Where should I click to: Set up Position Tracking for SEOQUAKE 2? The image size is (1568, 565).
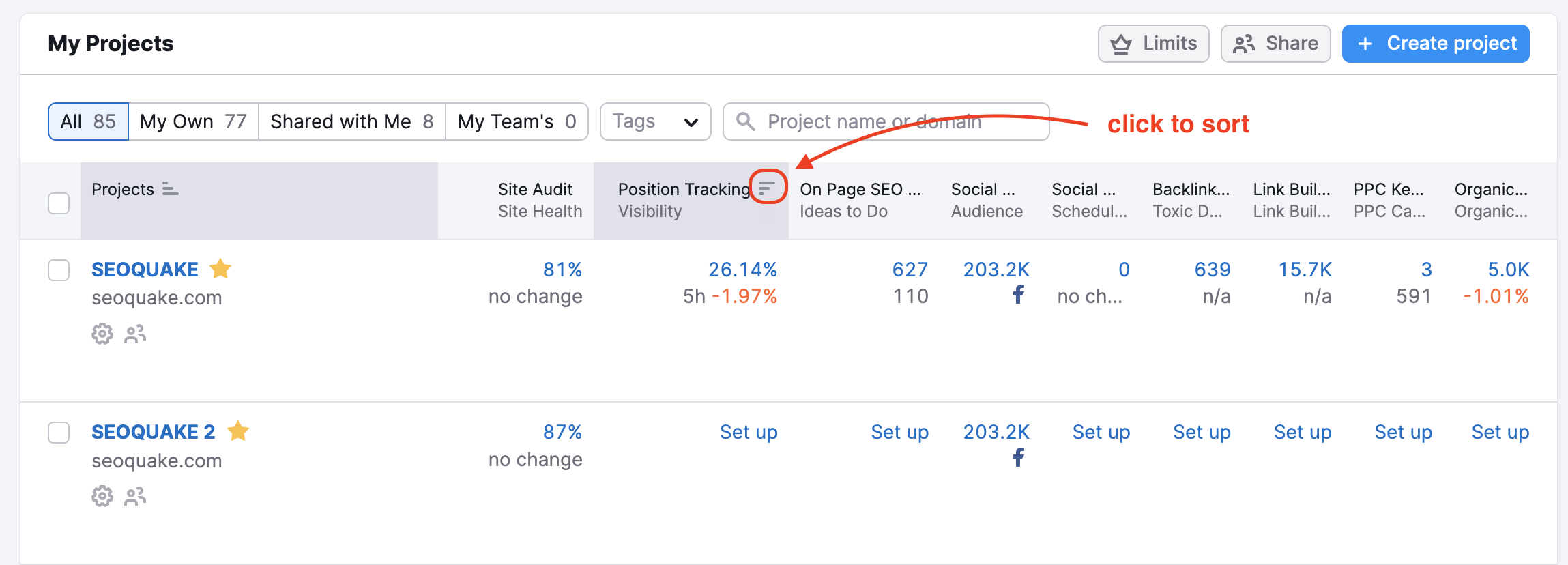[x=749, y=432]
